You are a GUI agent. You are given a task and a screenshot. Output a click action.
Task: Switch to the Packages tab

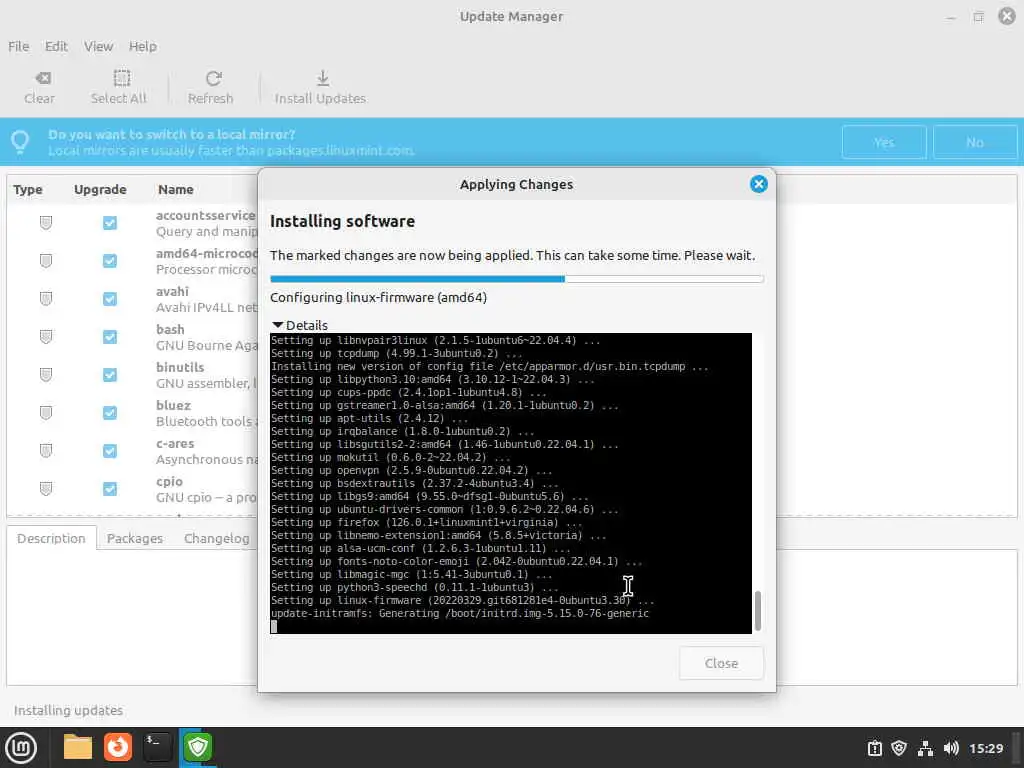coord(135,538)
